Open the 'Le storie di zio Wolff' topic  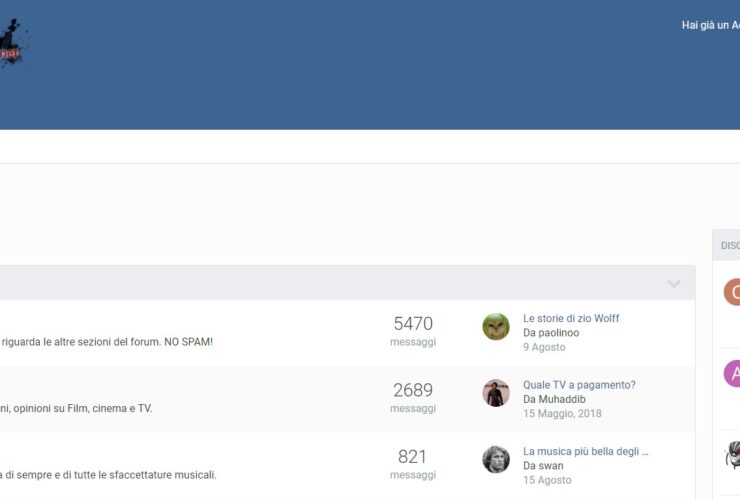click(571, 318)
